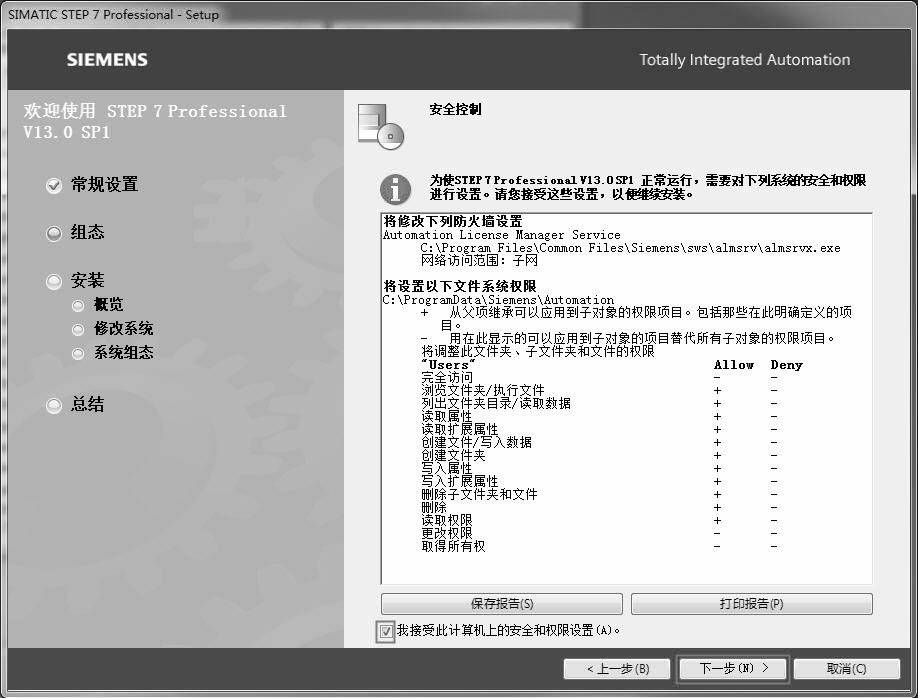The height and width of the screenshot is (698, 918).
Task: Click the 网络访问范围: 子网 line
Action: (479, 261)
